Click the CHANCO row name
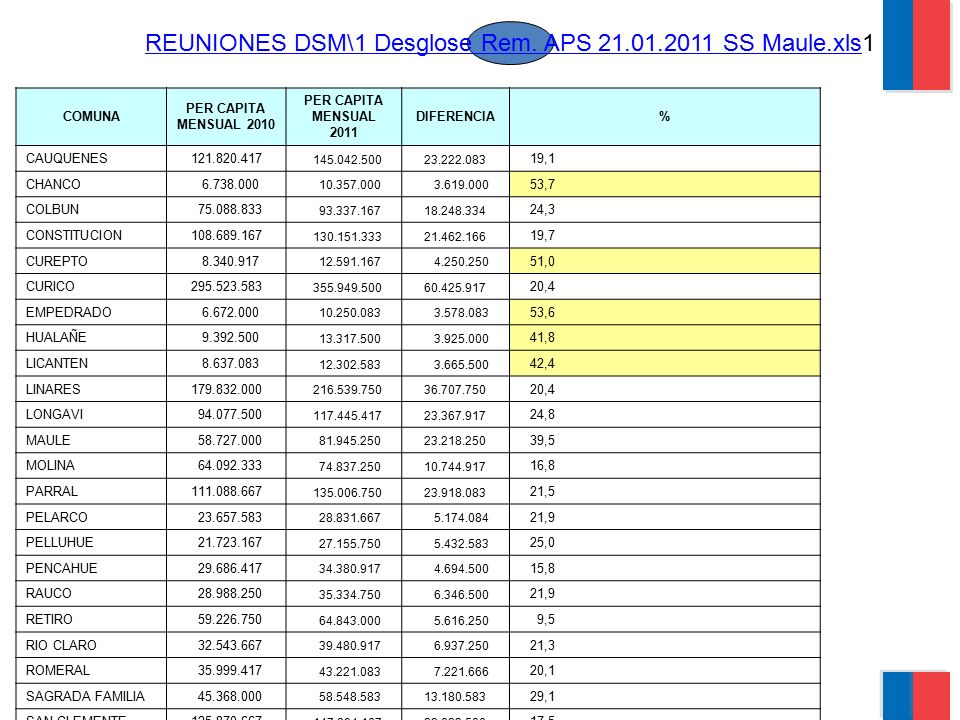960x720 pixels. coord(53,184)
